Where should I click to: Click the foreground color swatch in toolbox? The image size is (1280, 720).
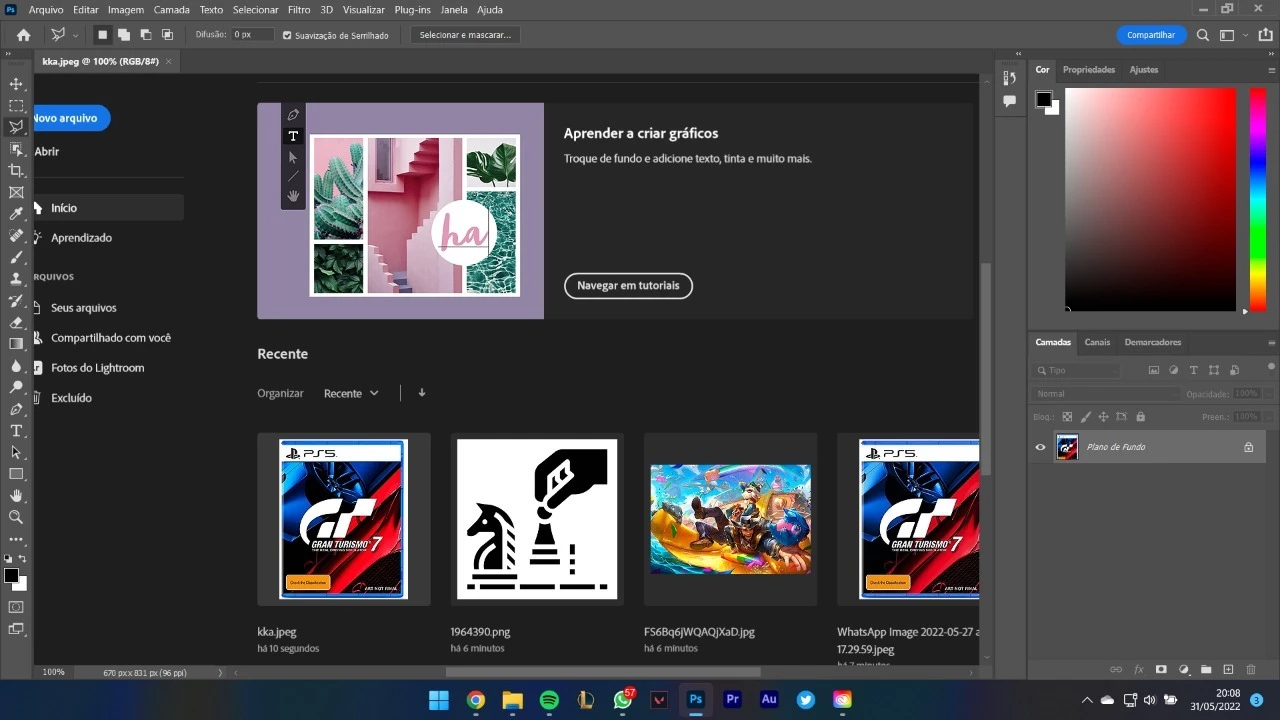point(11,576)
